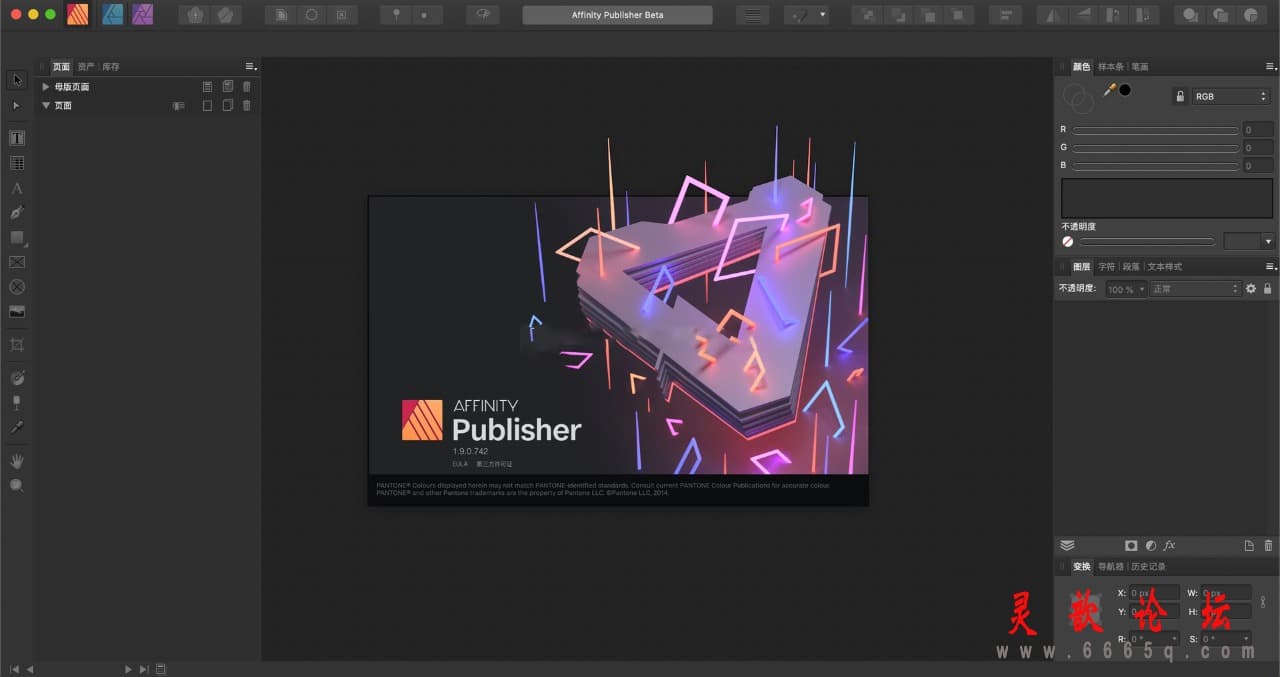Select the Table tool

pyautogui.click(x=17, y=163)
